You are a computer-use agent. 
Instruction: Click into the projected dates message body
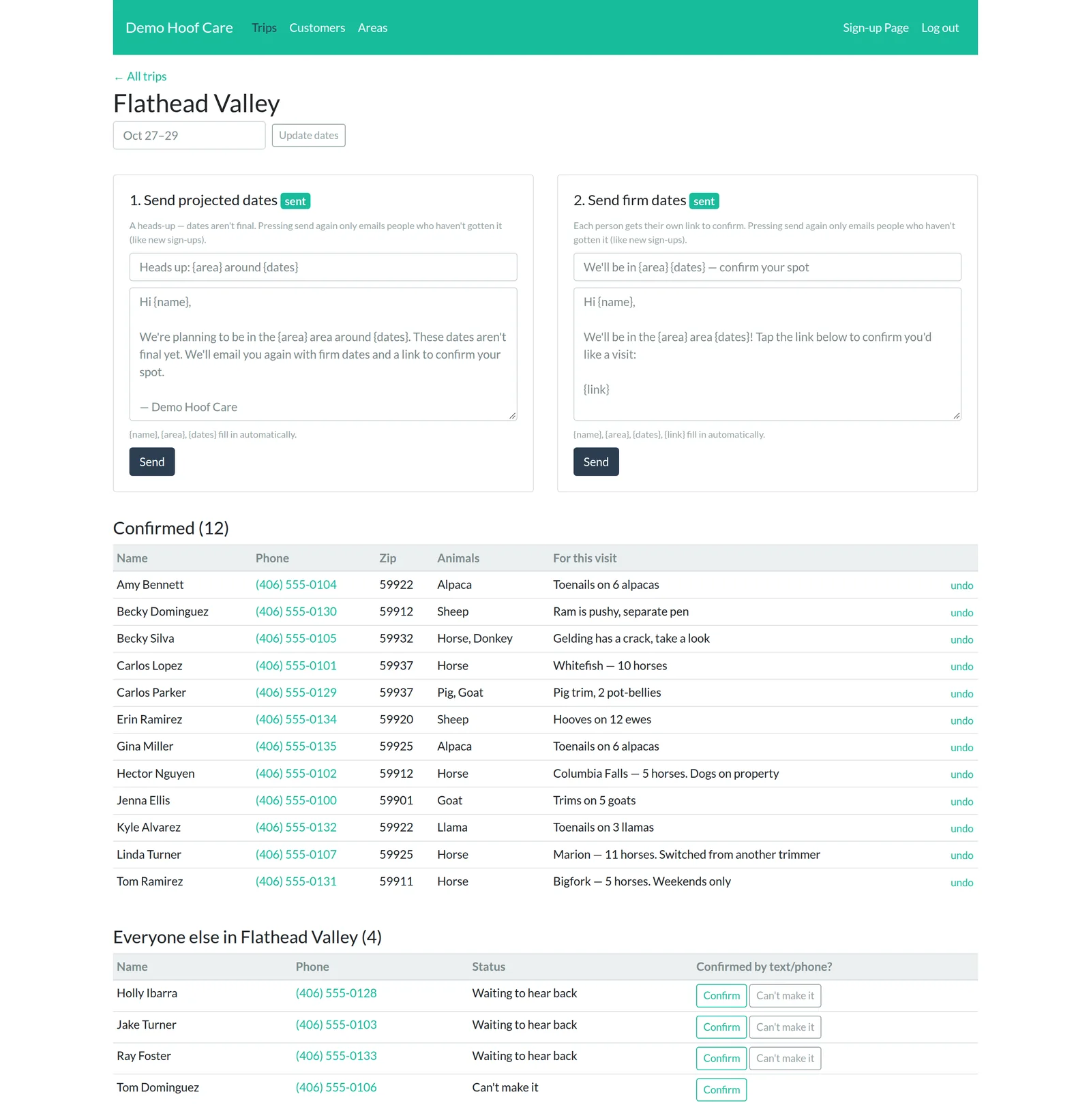click(x=323, y=354)
